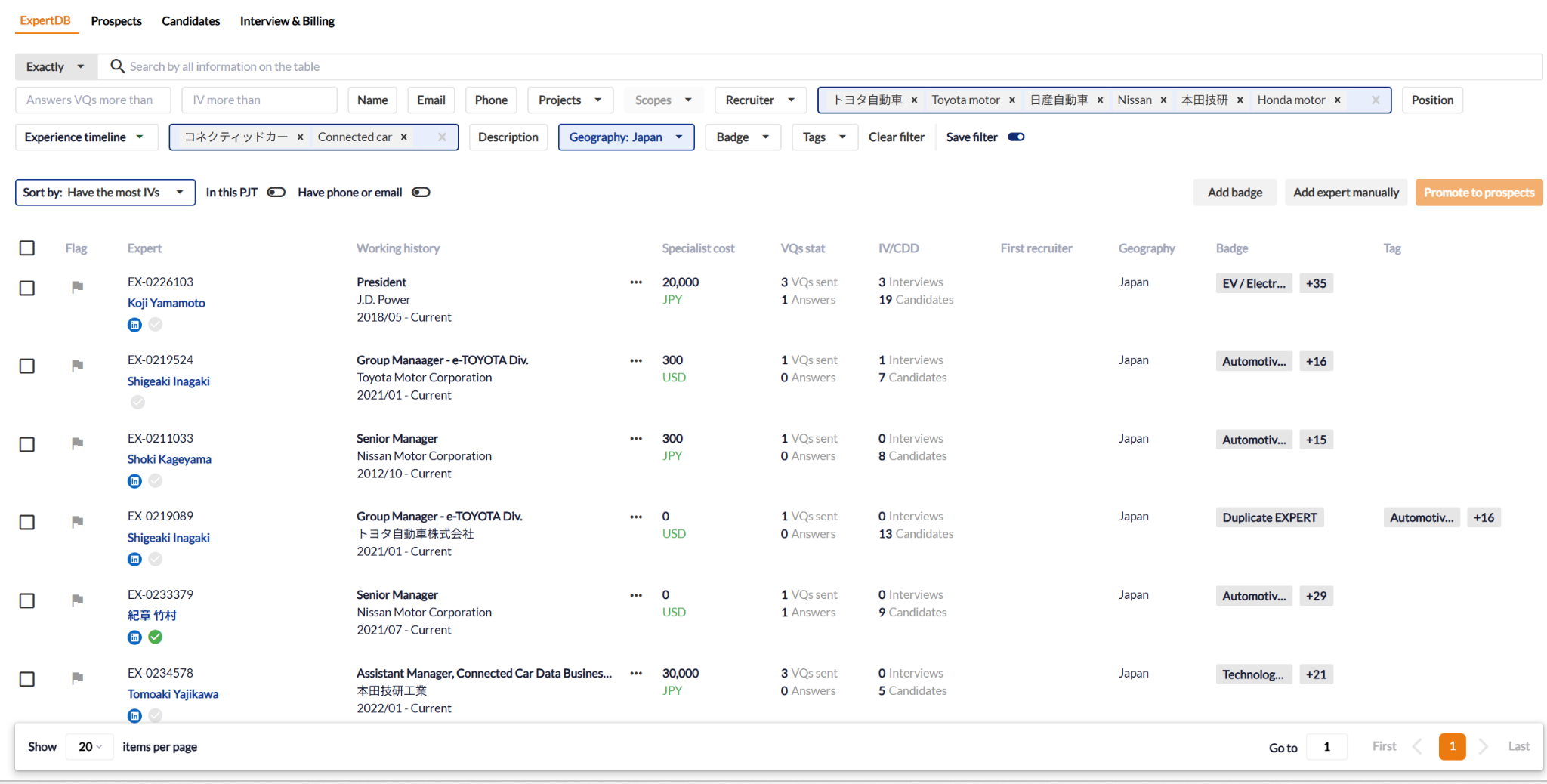Open Koji Yamamoto's expert profile link
Viewport: 1547px width, 784px height.
click(x=166, y=303)
